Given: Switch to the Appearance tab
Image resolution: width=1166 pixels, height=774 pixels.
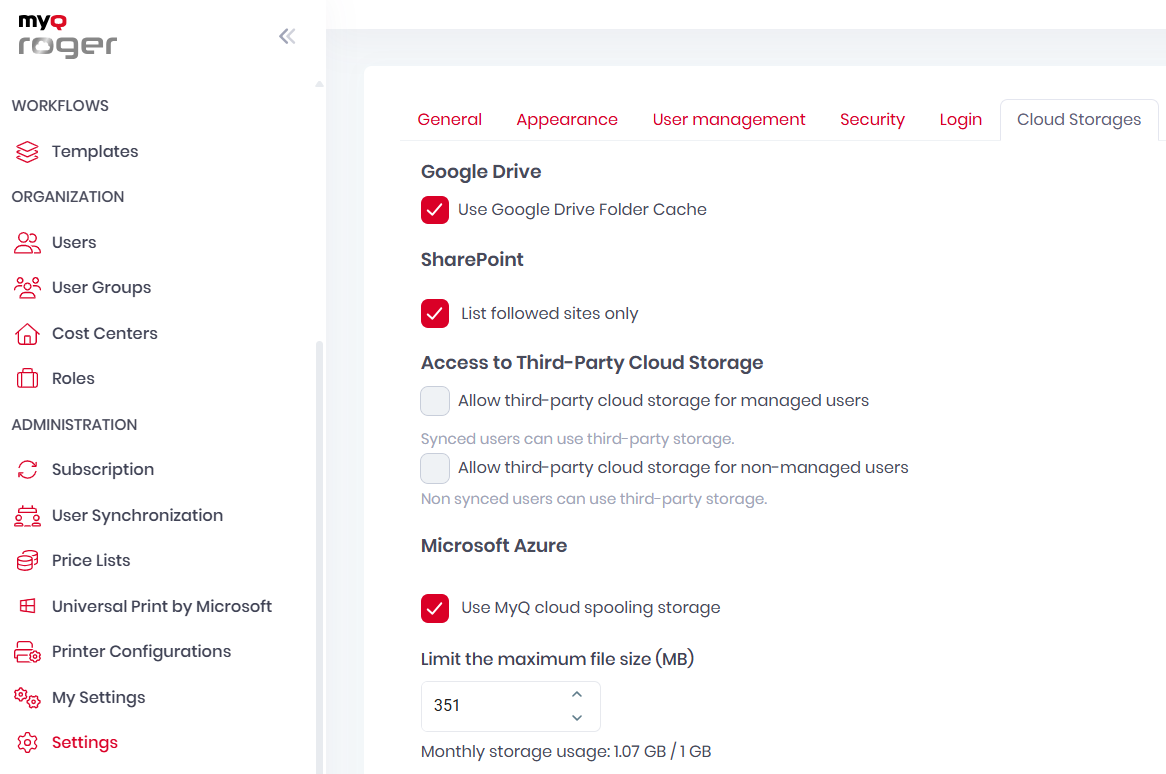Looking at the screenshot, I should click(567, 120).
